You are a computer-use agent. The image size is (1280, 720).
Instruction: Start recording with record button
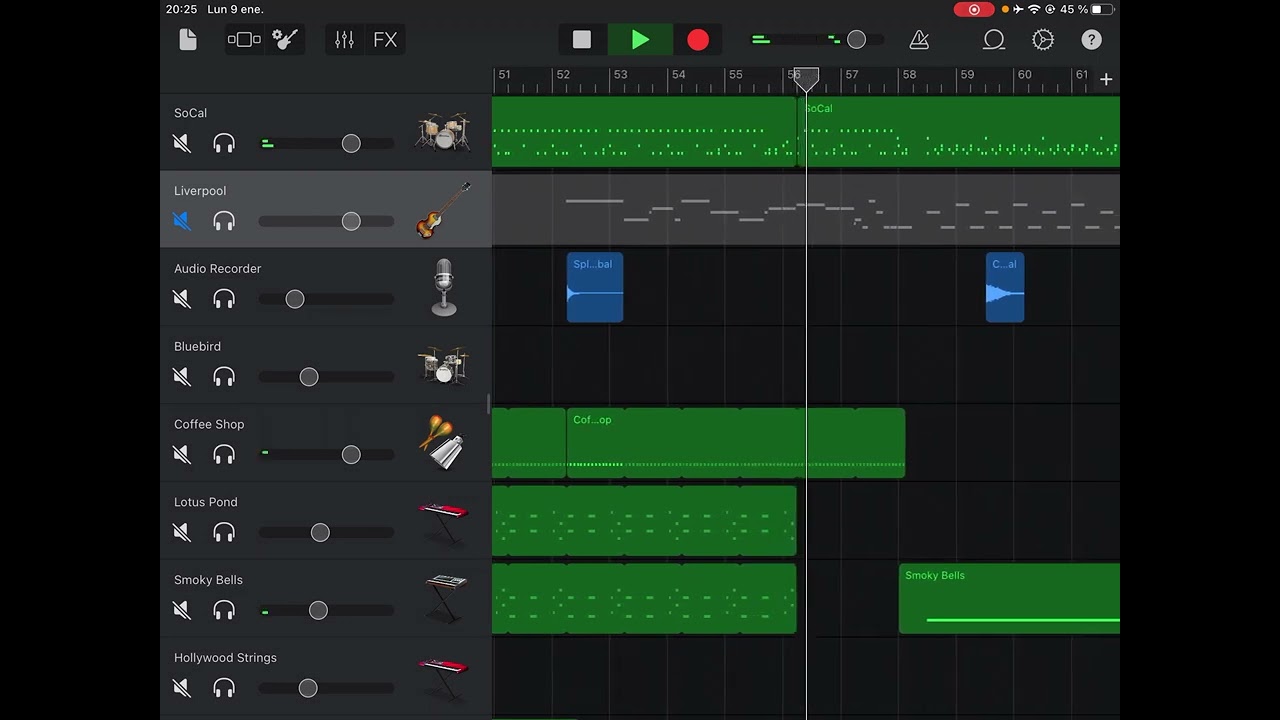698,40
